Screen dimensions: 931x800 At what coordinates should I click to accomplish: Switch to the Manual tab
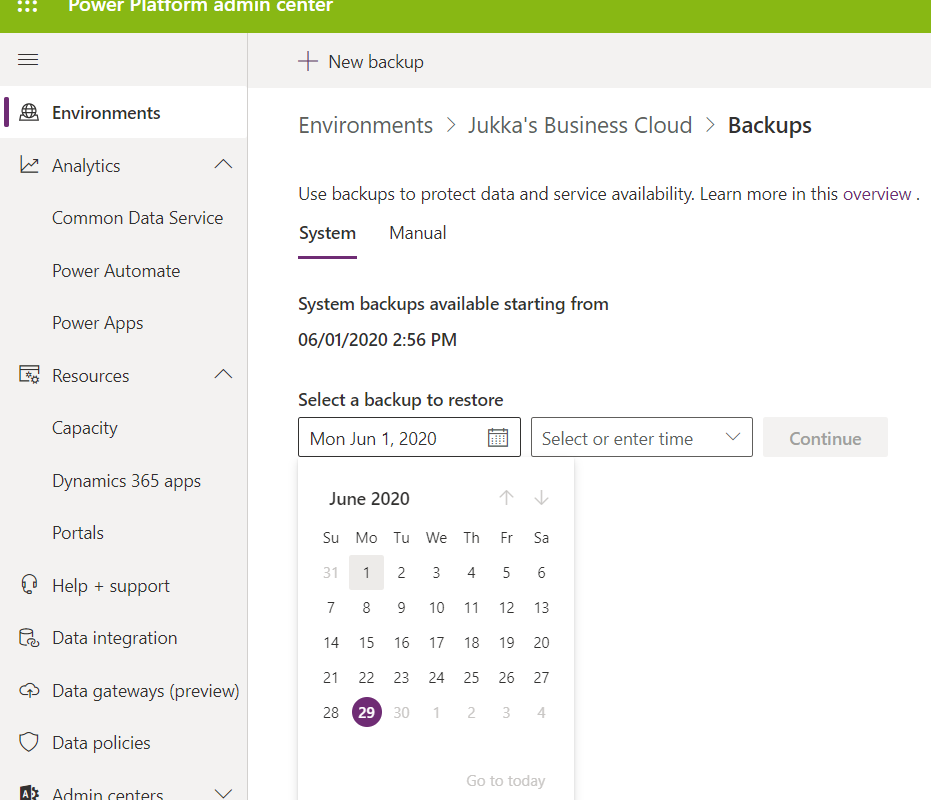coord(417,233)
